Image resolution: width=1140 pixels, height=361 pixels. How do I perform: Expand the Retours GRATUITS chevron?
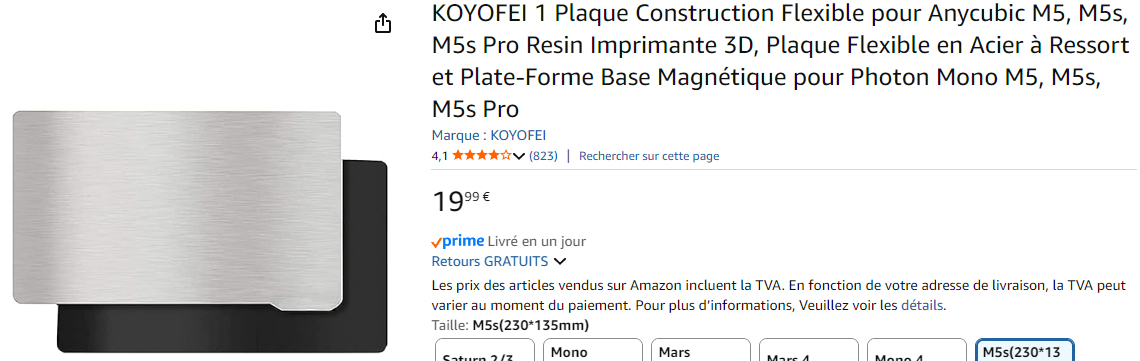(x=559, y=261)
